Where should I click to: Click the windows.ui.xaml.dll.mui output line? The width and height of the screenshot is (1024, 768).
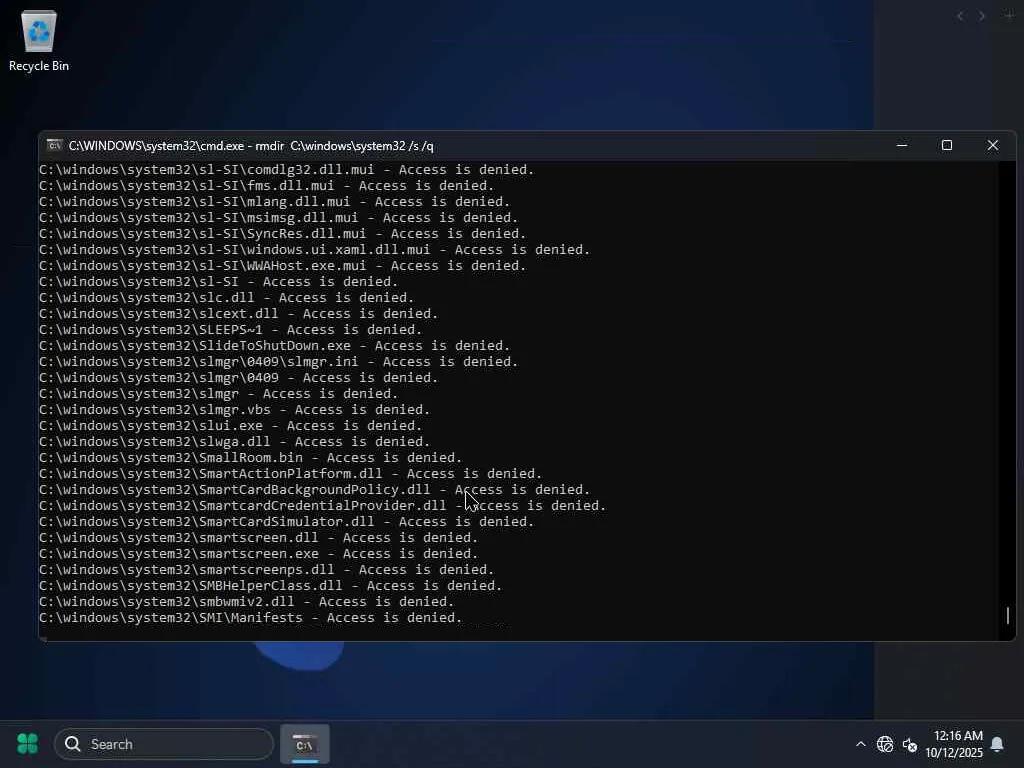pyautogui.click(x=314, y=249)
